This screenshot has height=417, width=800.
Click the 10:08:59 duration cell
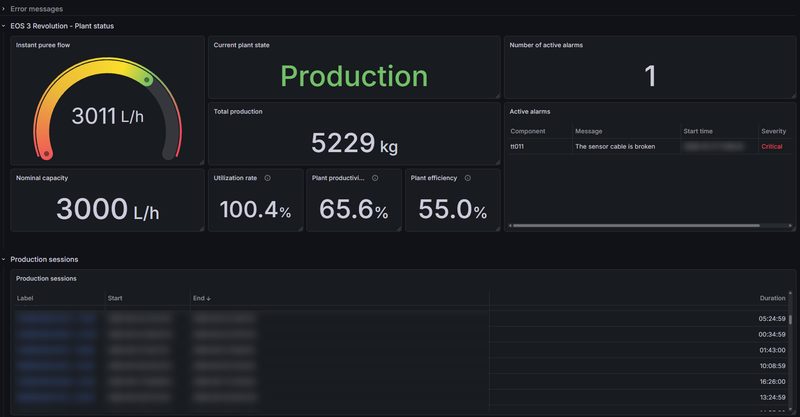[772, 366]
